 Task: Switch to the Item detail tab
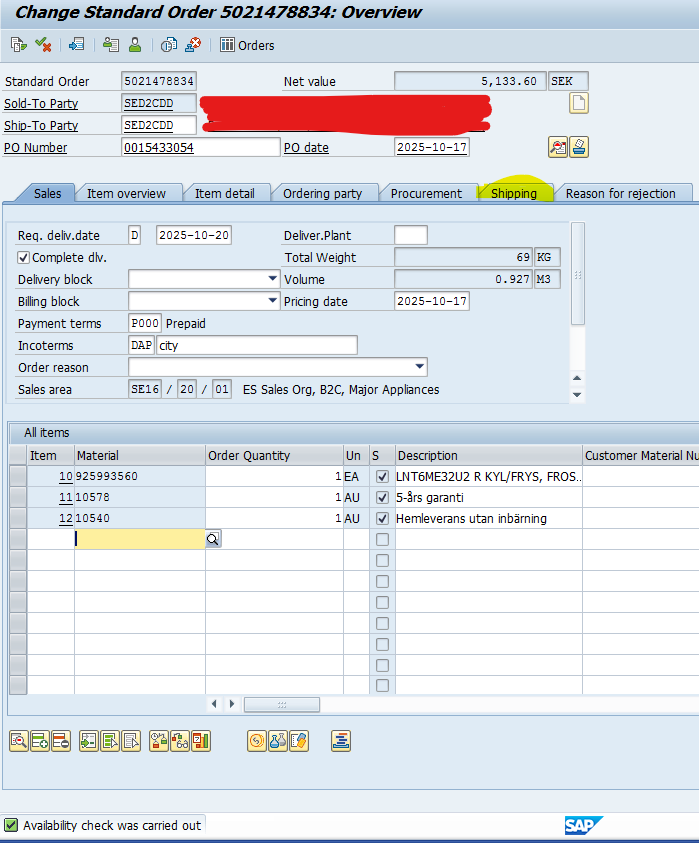point(225,194)
